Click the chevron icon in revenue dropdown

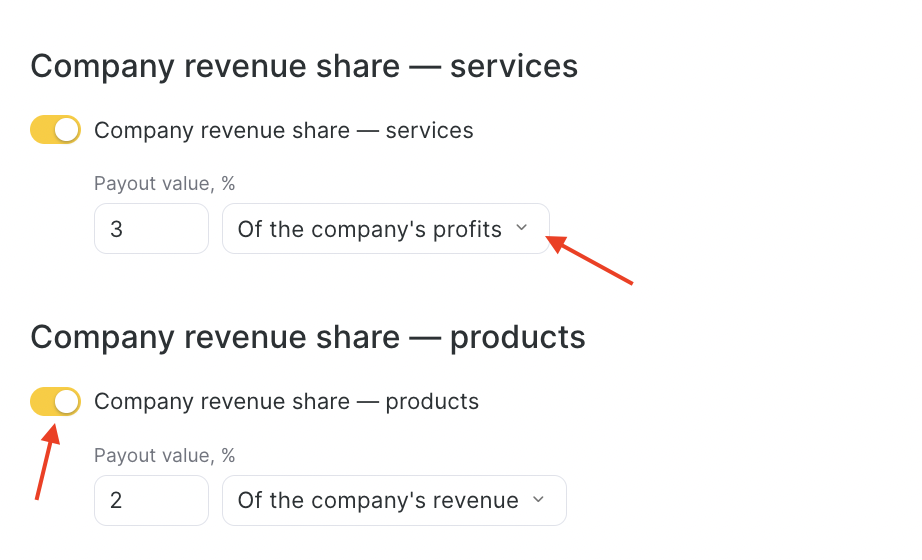point(538,500)
